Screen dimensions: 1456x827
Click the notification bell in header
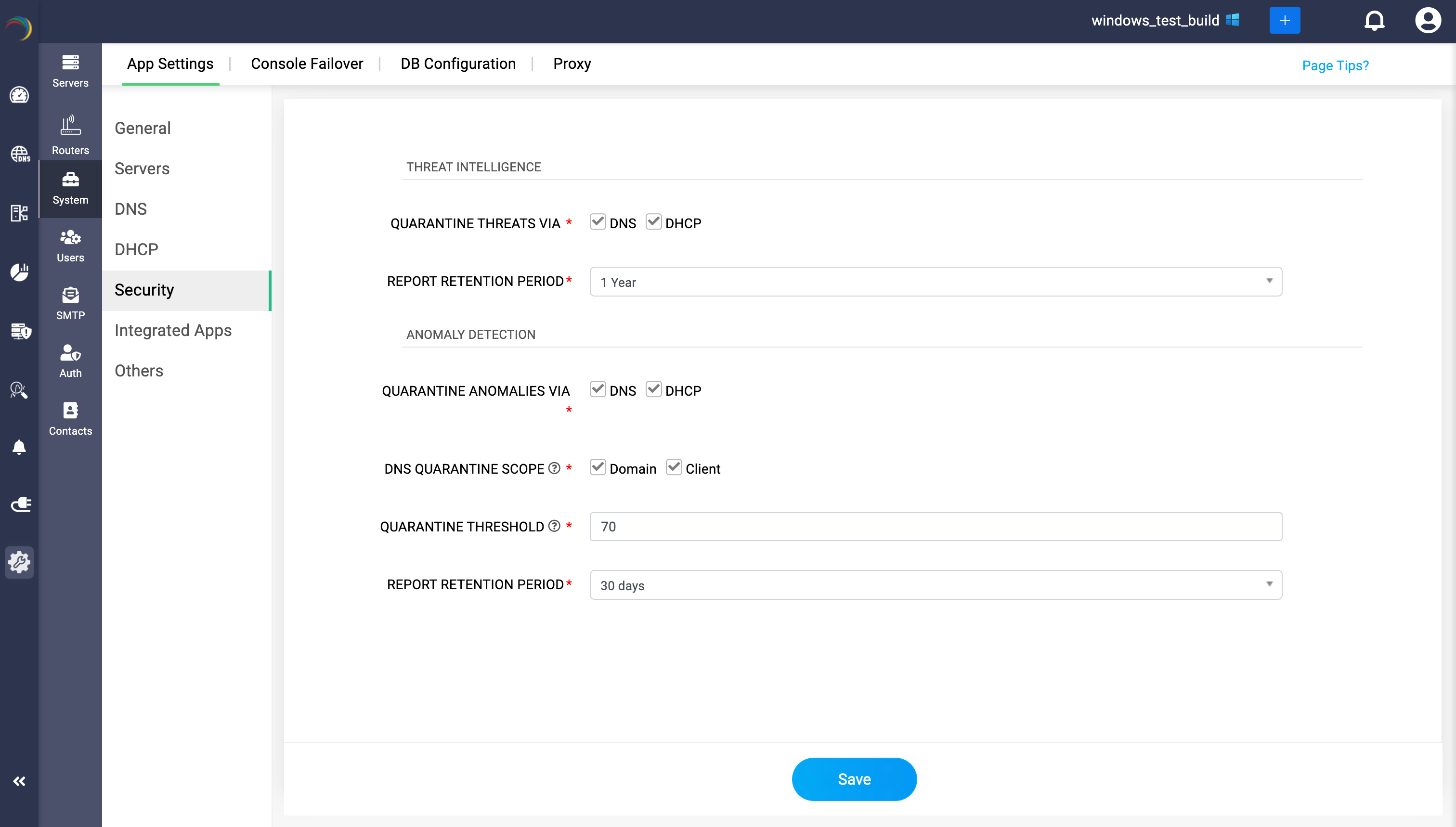(1374, 21)
